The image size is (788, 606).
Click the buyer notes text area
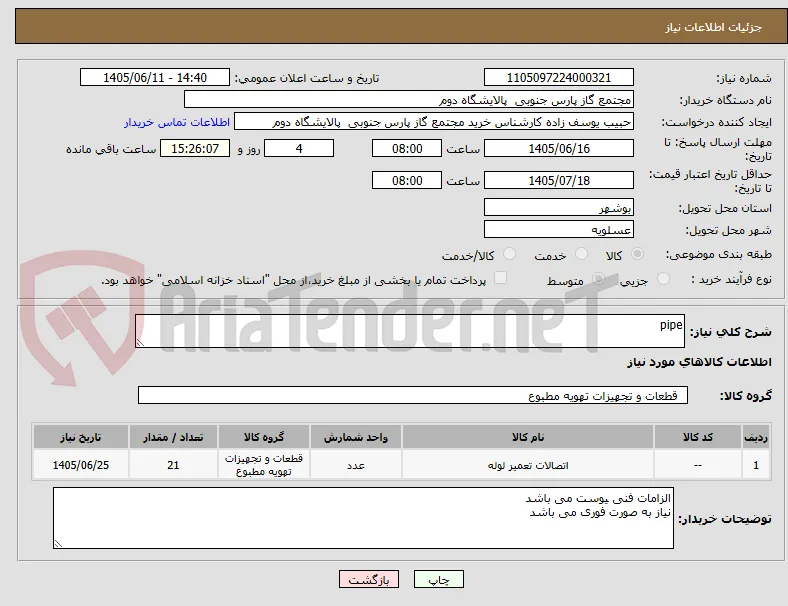(363, 518)
